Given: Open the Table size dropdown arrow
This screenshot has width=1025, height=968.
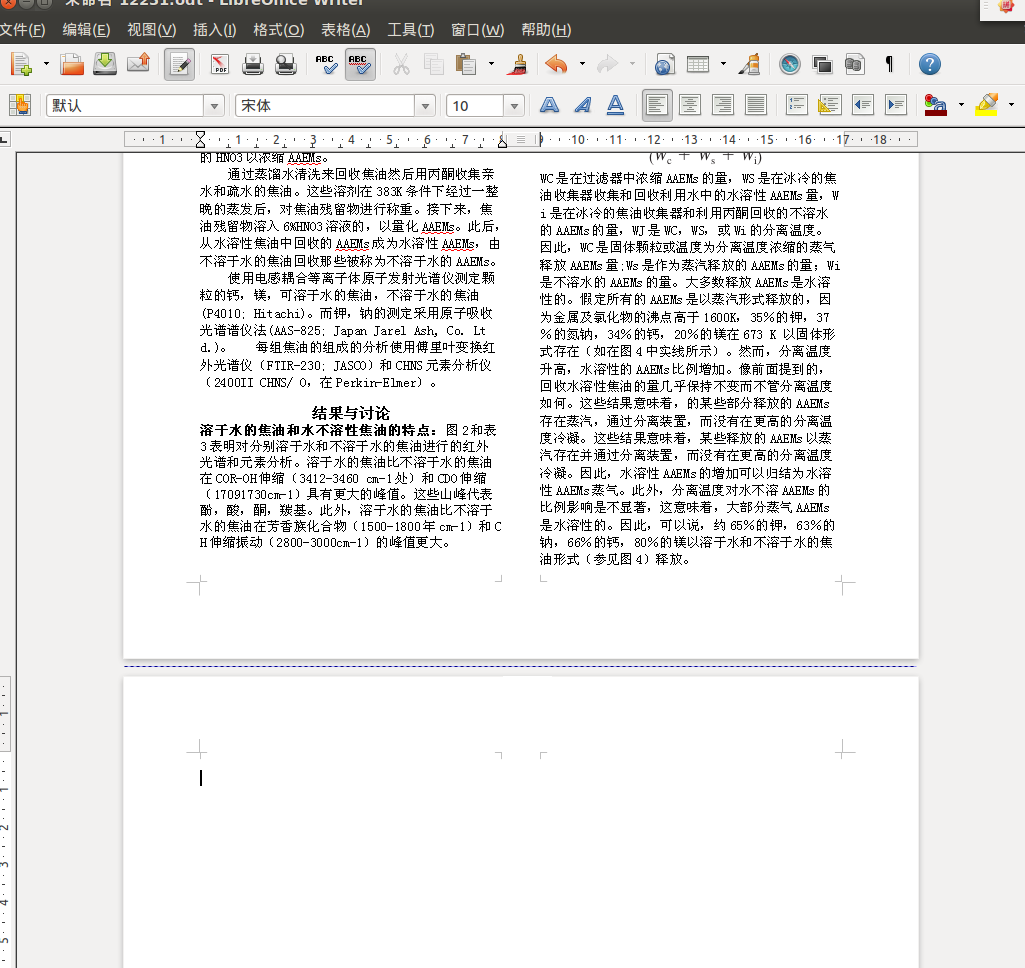Looking at the screenshot, I should tap(723, 64).
